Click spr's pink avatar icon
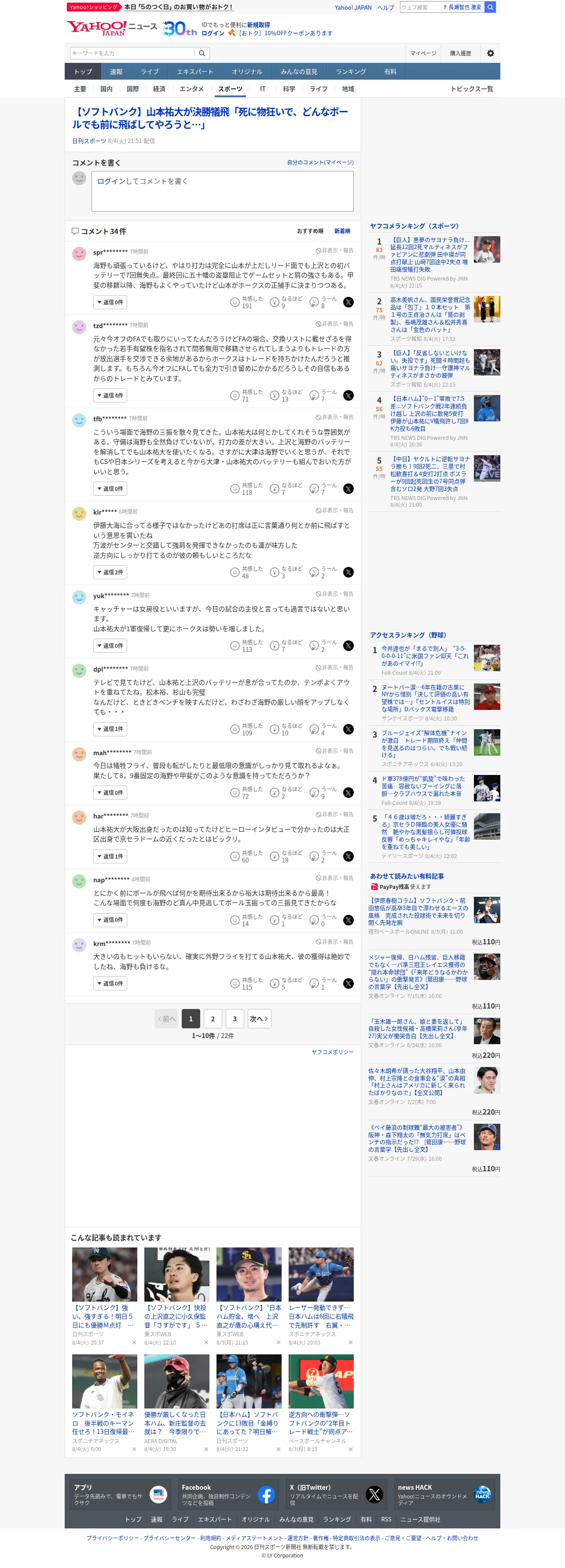Screen dimensions: 565x1568 (79, 253)
